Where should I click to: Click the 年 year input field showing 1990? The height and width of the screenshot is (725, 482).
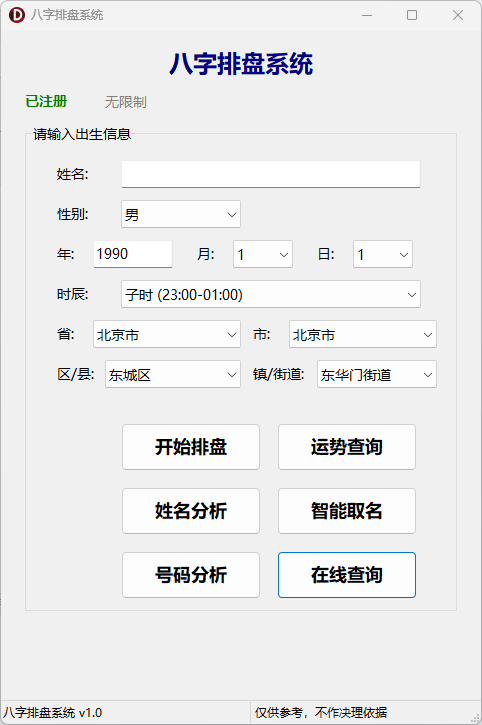coord(133,254)
